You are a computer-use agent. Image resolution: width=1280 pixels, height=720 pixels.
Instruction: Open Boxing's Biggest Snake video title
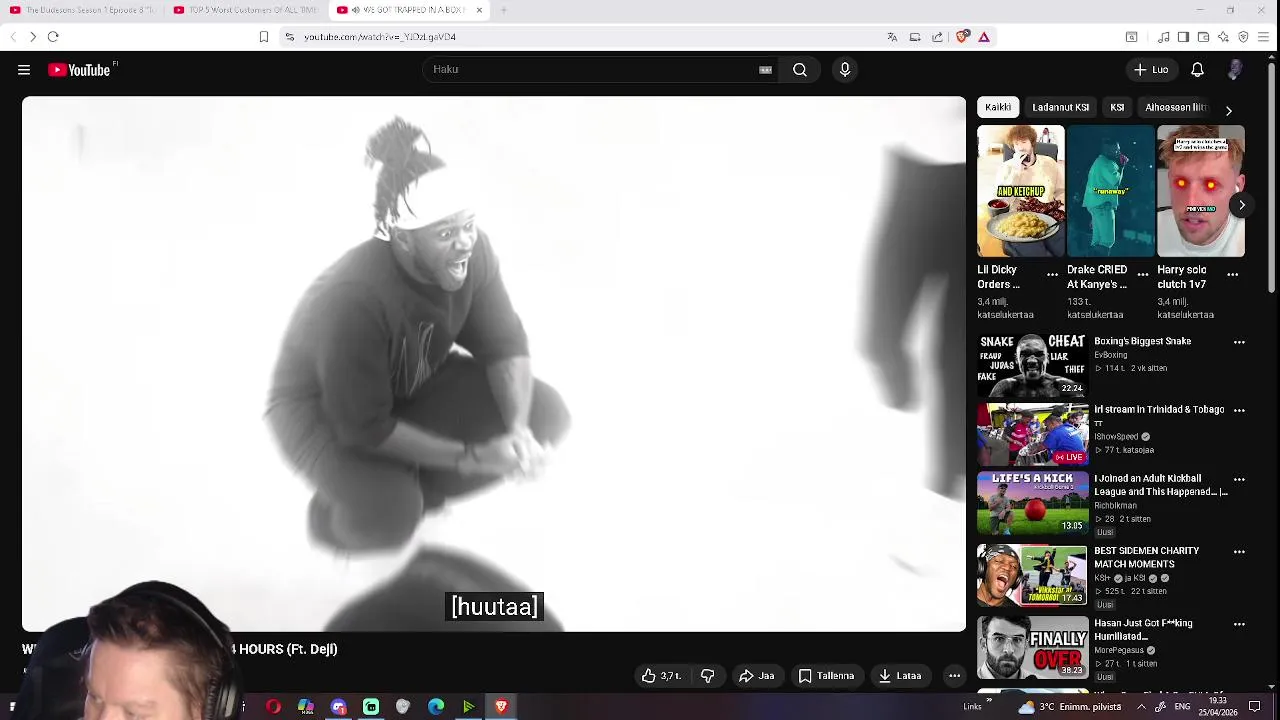(1142, 341)
